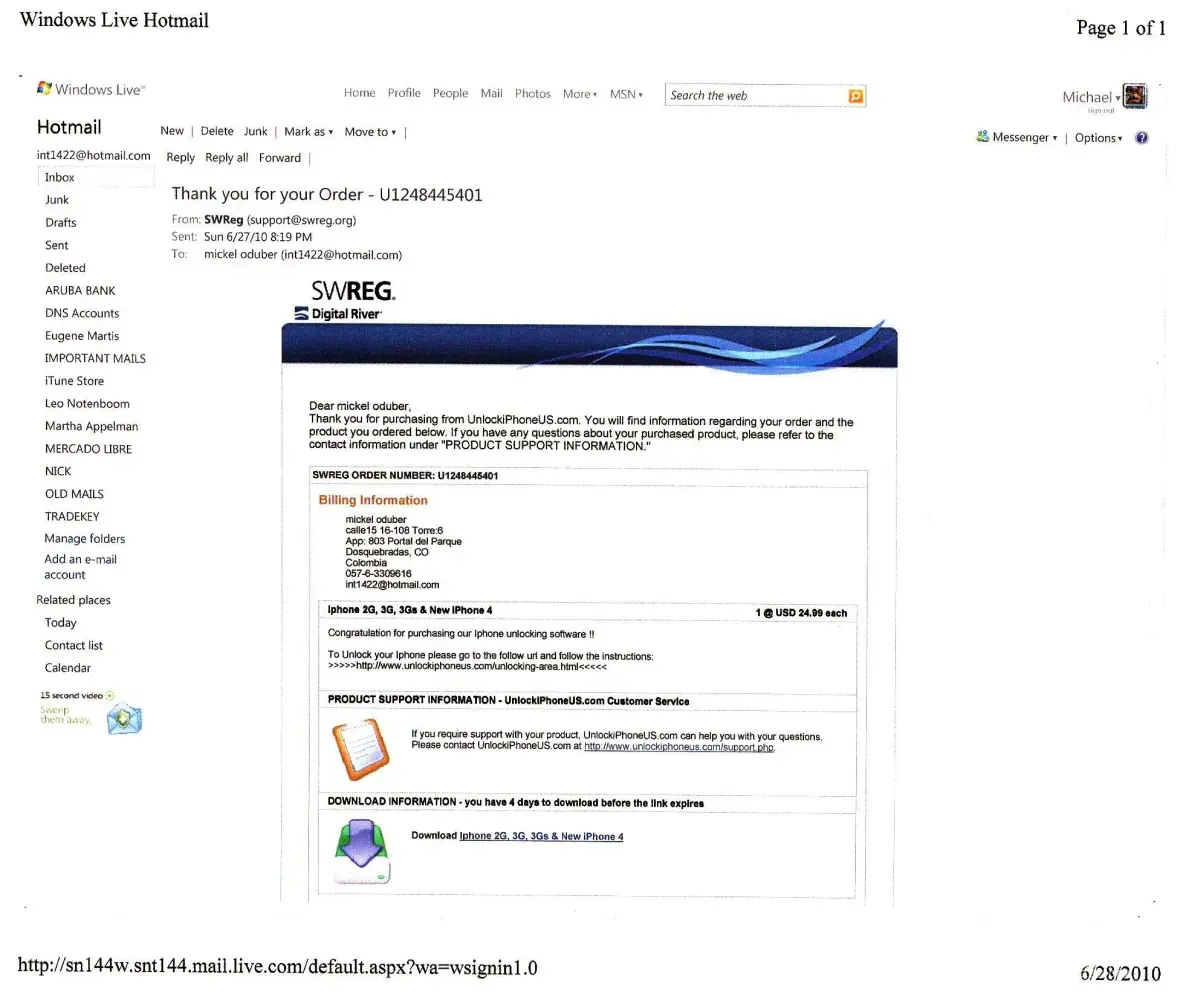Click the int1422@hotmail.com account label in sidebar
The width and height of the screenshot is (1183, 1000).
click(x=94, y=155)
